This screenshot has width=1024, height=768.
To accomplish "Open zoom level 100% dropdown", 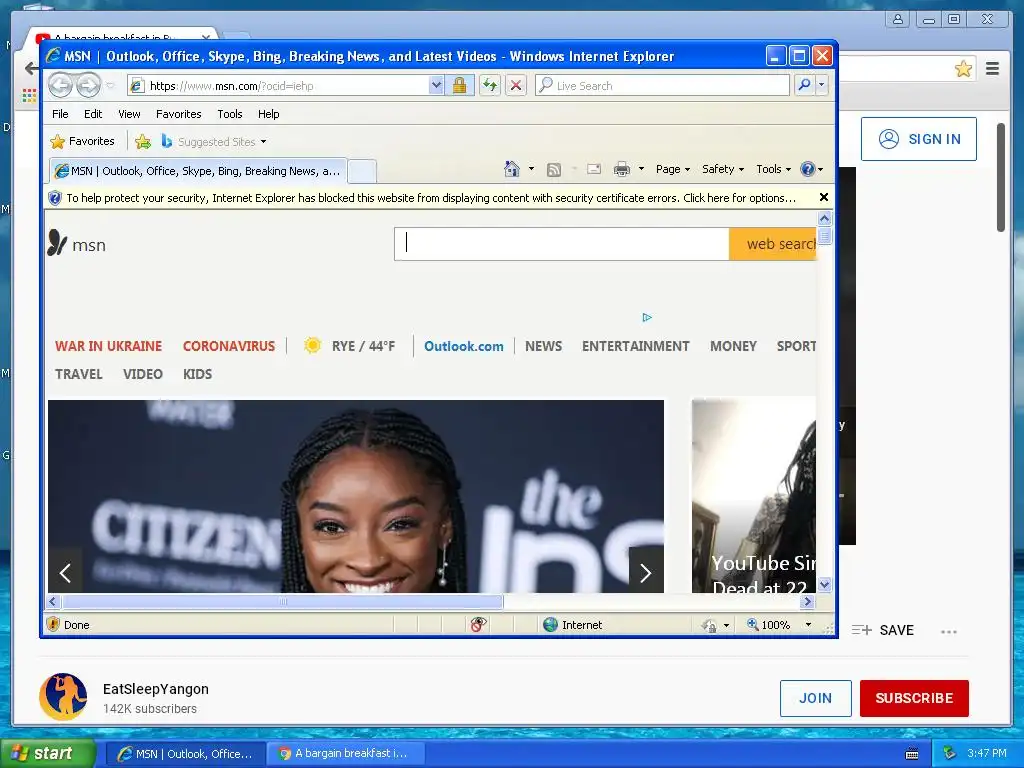I will coord(808,625).
